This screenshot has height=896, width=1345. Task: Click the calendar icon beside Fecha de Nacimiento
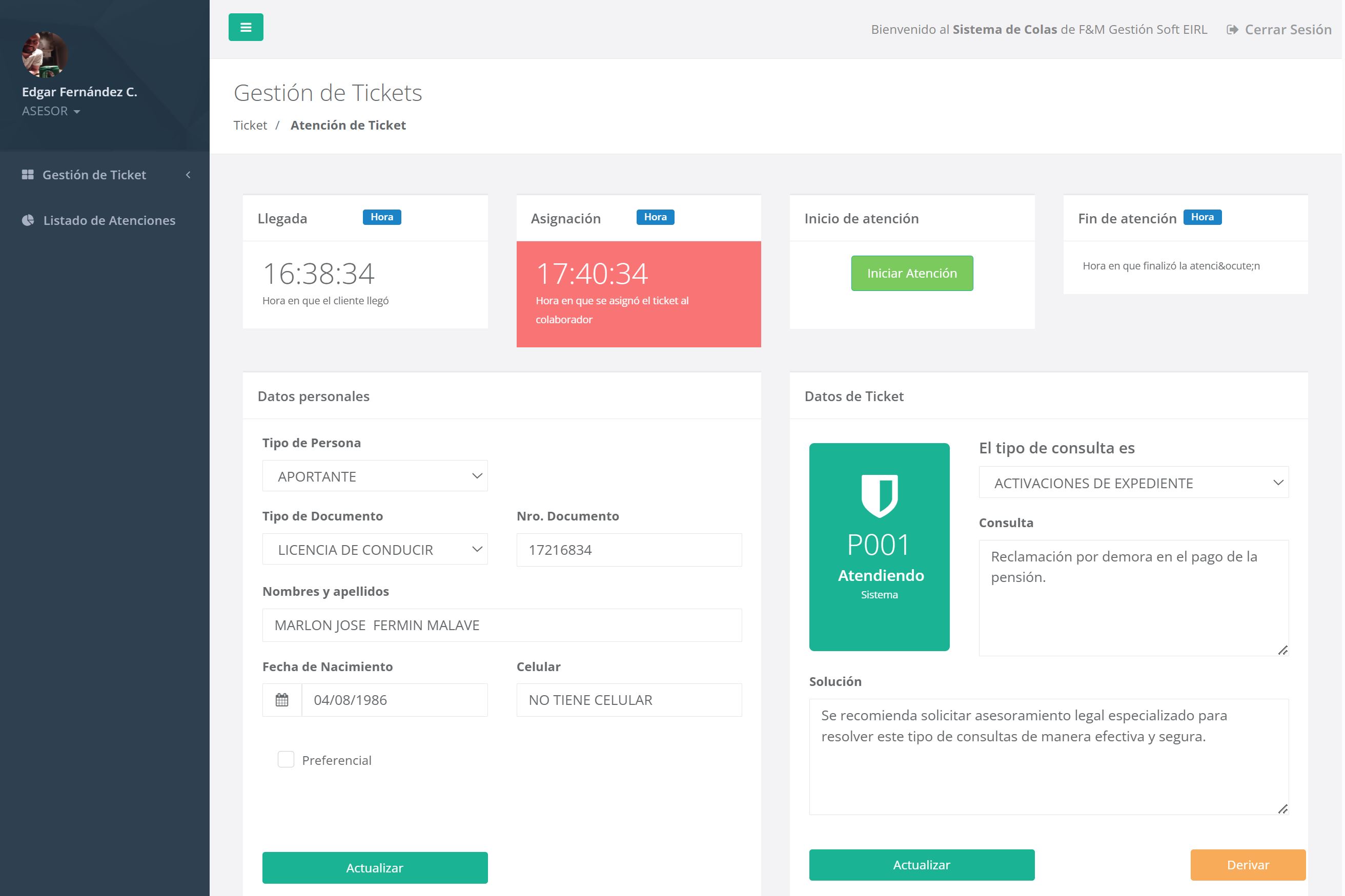click(x=282, y=700)
